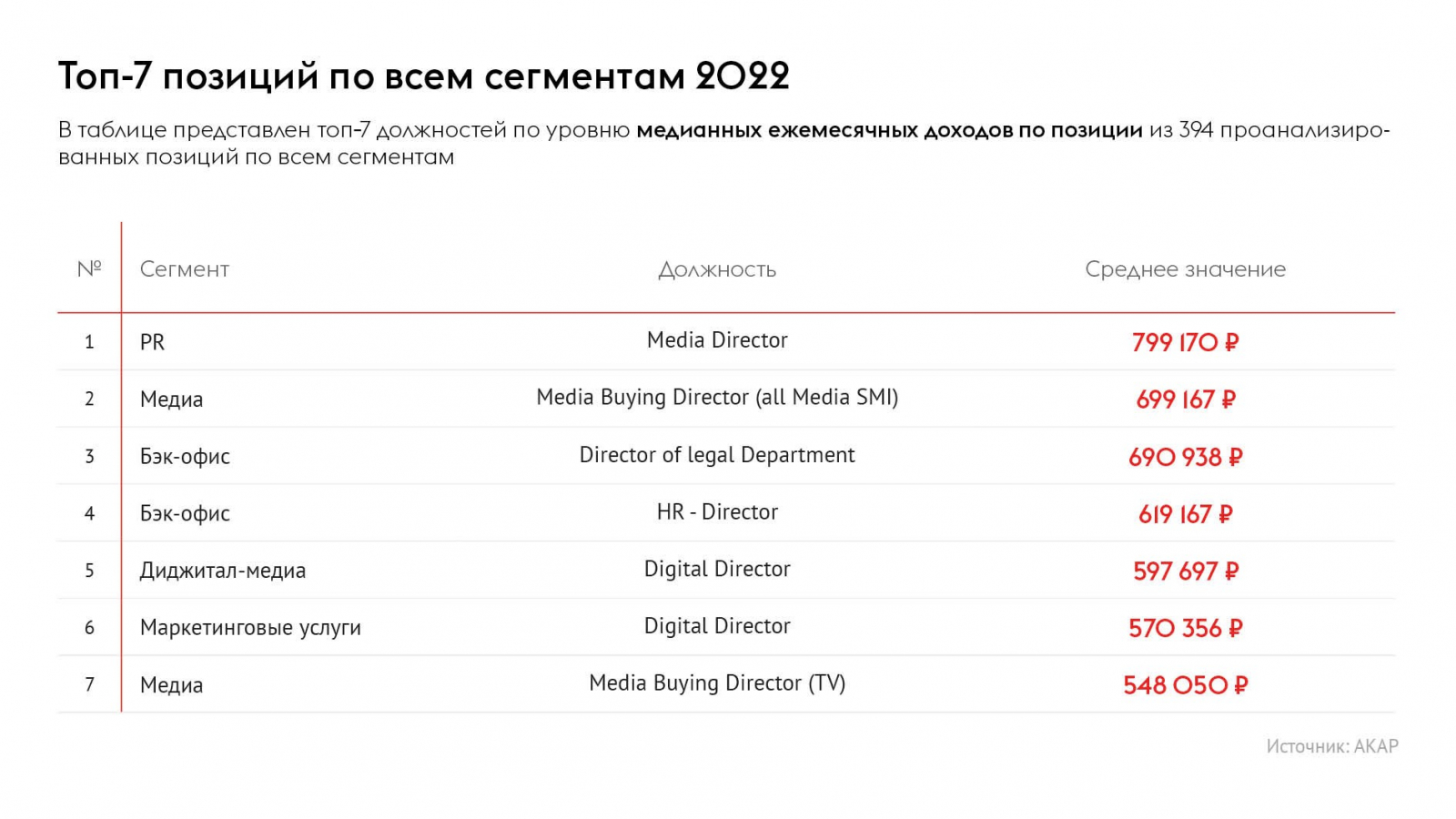Click the "Сегмент" column header
Viewport: 1456px width, 819px height.
(185, 269)
